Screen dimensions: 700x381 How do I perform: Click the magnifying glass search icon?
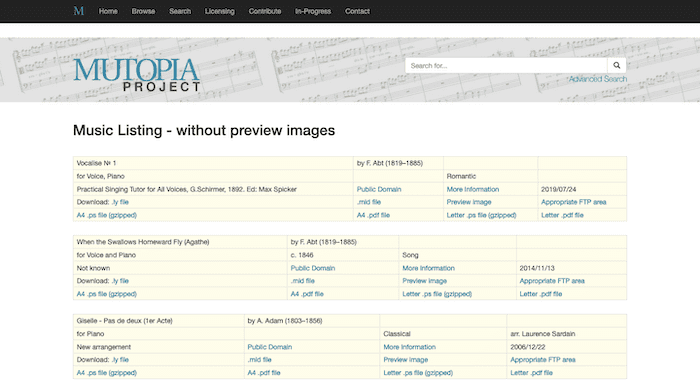(x=617, y=65)
